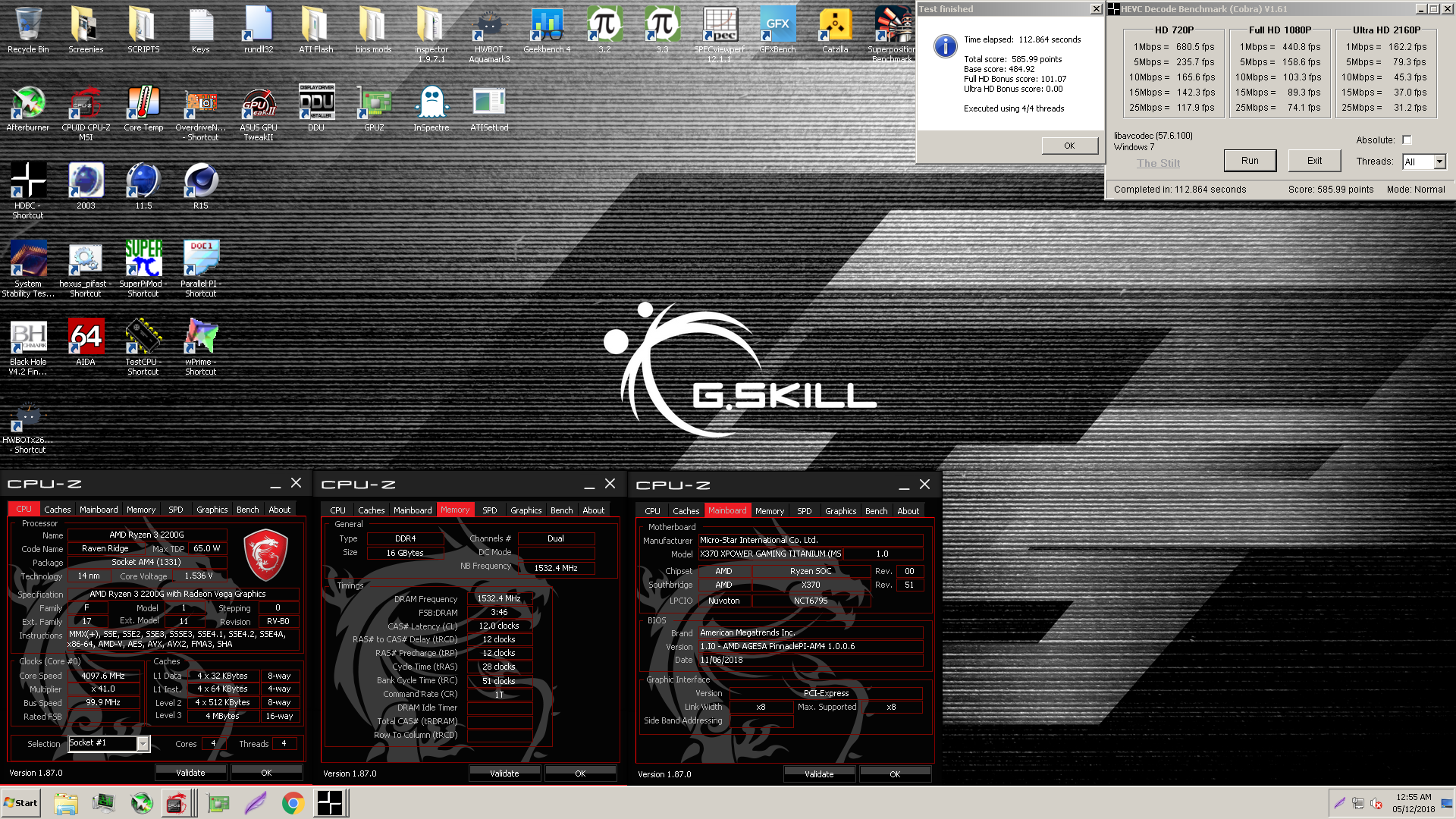Open the Keys file icon

[201, 30]
